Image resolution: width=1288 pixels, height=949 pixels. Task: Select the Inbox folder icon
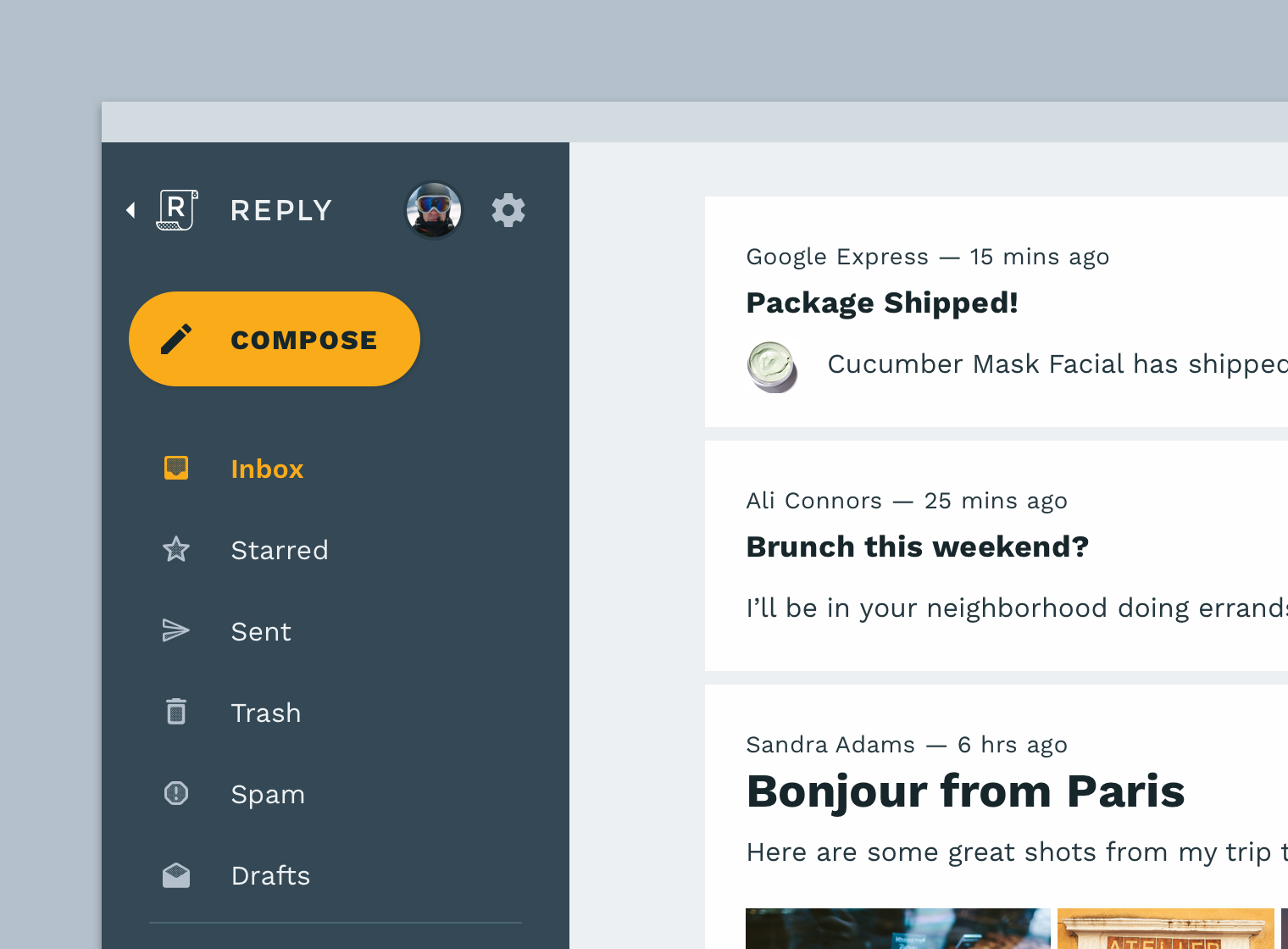coord(176,468)
